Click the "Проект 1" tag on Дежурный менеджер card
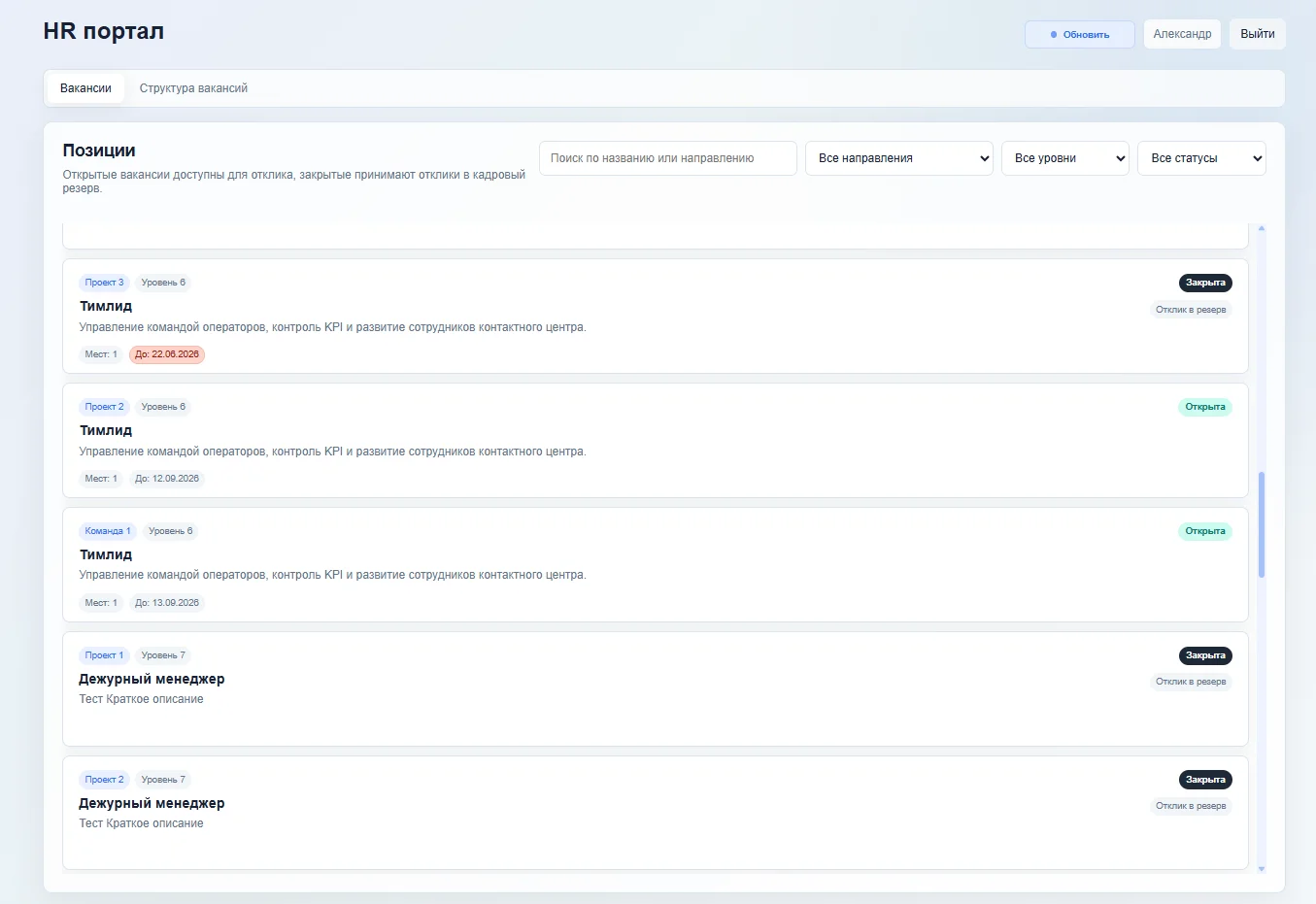Screen dimensions: 1316x904 pos(104,655)
